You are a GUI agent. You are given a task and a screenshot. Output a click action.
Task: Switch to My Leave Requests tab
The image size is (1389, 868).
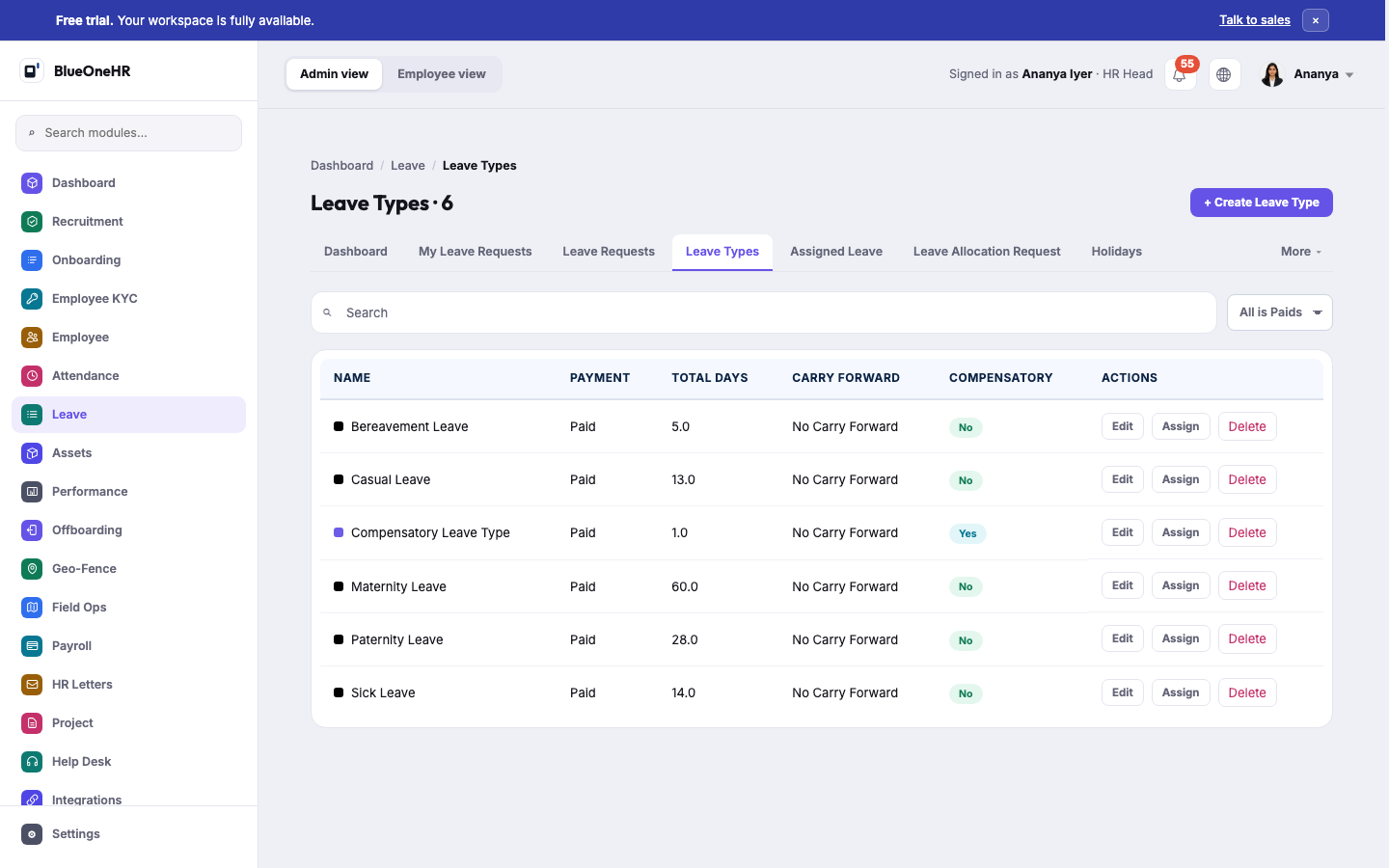(x=476, y=252)
